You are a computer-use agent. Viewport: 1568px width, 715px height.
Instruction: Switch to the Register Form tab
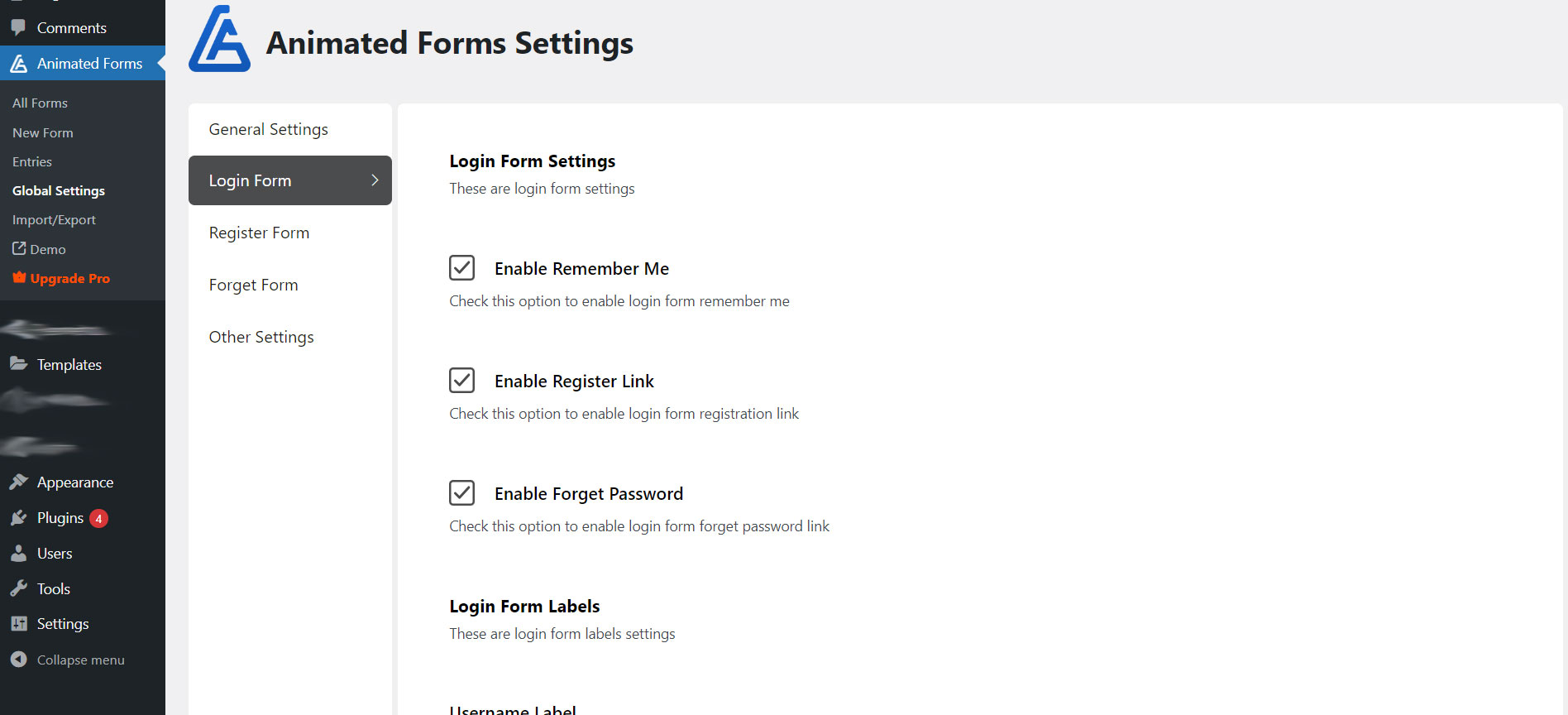pyautogui.click(x=259, y=233)
